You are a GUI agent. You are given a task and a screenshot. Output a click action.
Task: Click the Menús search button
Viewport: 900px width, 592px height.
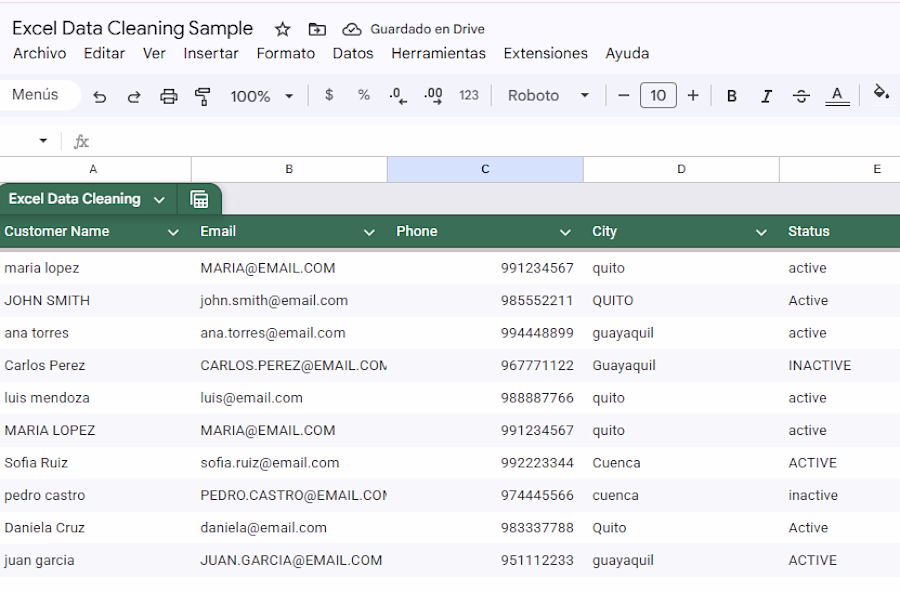click(36, 95)
